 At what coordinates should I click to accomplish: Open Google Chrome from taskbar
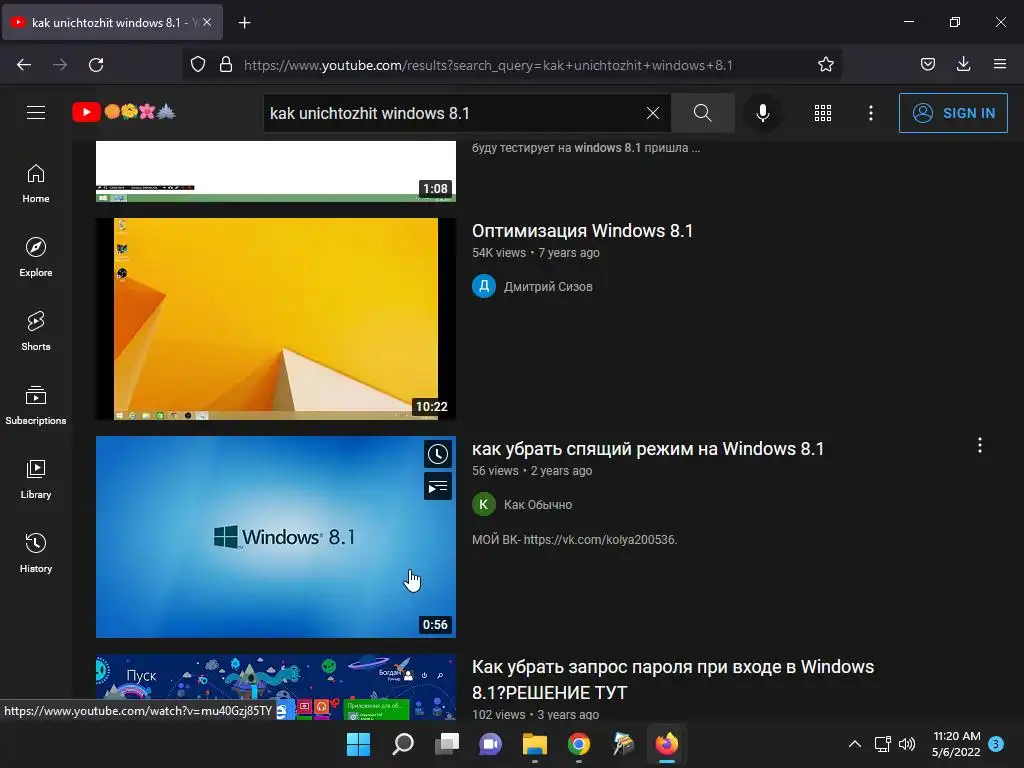(x=579, y=744)
